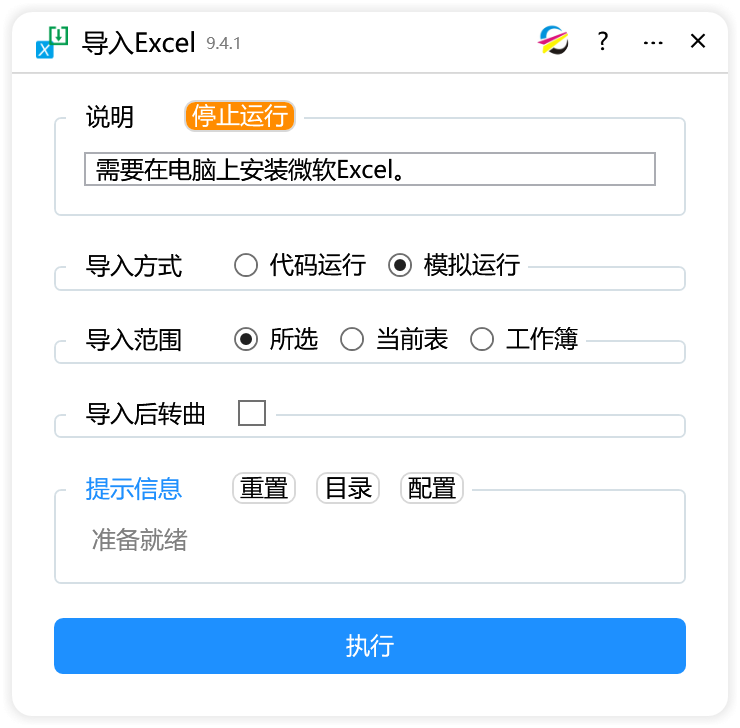
Task: Click the 9.4.1 version number label
Action: (x=223, y=43)
